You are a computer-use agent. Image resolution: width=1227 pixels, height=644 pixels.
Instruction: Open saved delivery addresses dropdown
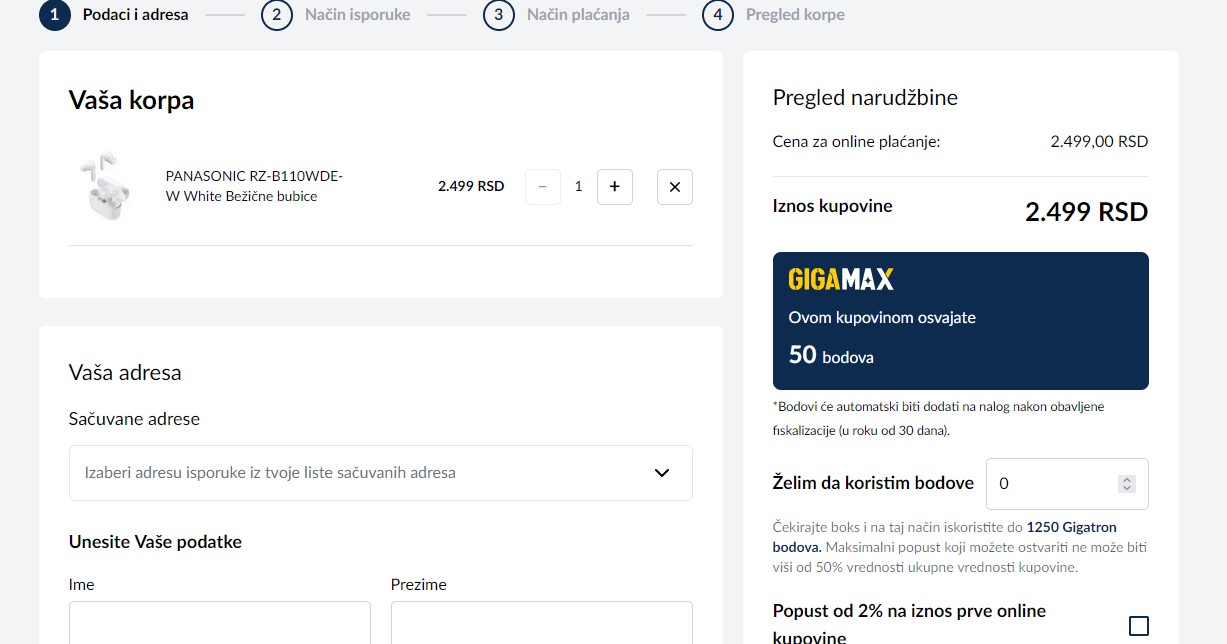380,473
